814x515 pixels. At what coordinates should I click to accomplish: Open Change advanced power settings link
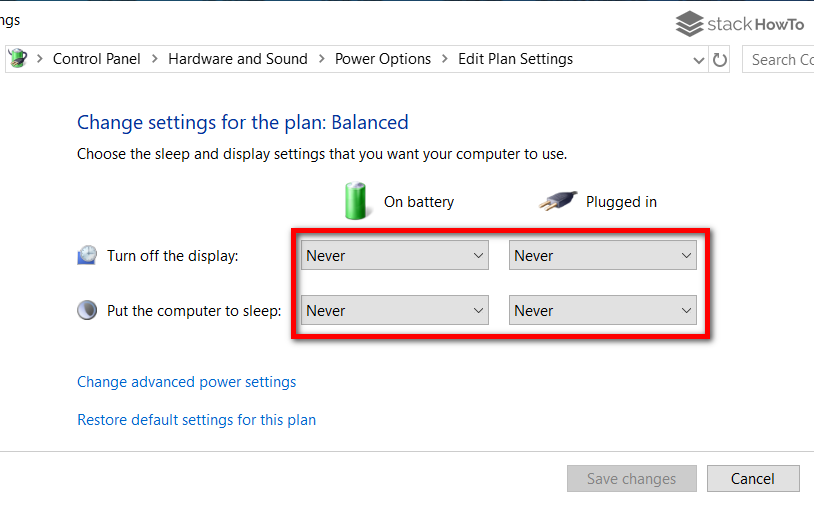[x=186, y=382]
